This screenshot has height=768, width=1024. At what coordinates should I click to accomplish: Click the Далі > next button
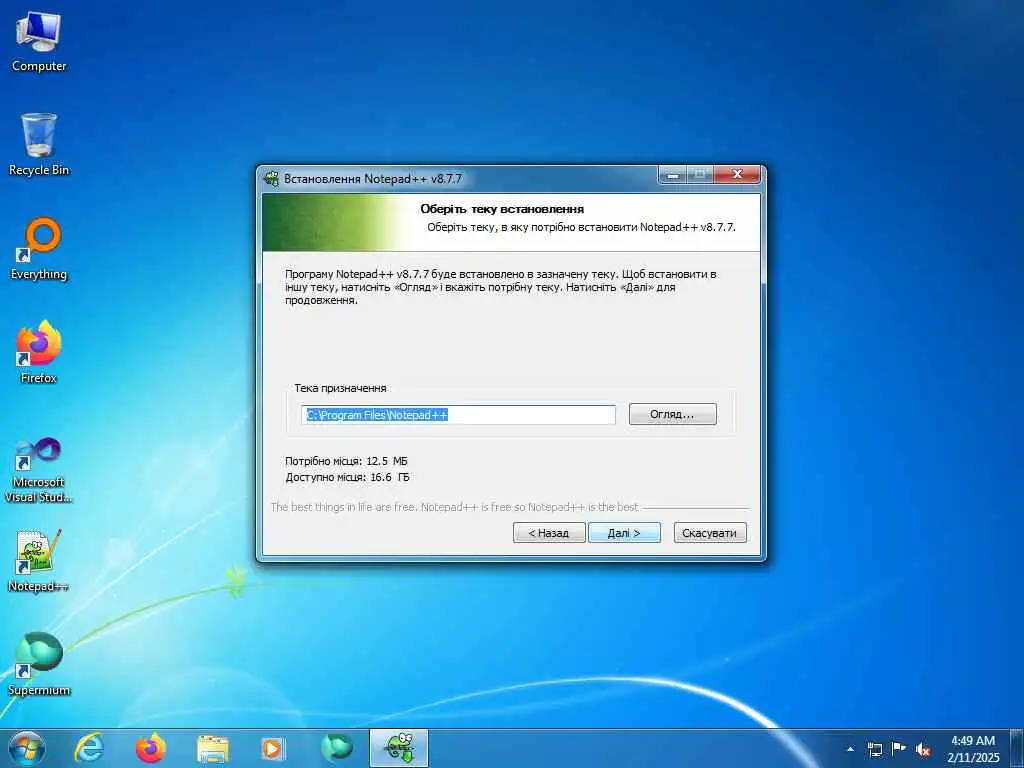click(x=624, y=533)
